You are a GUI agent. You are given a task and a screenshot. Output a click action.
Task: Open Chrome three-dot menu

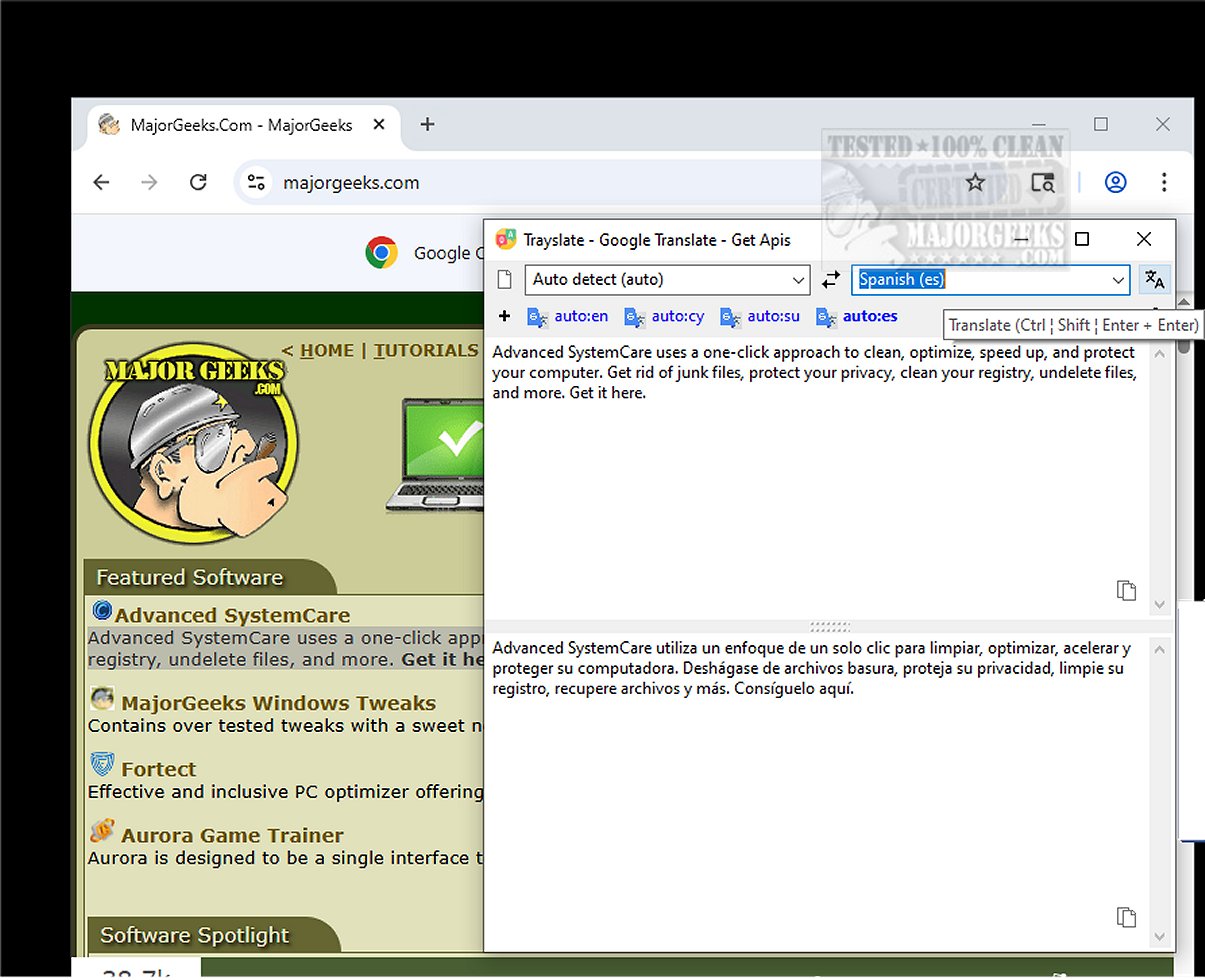pos(1164,182)
